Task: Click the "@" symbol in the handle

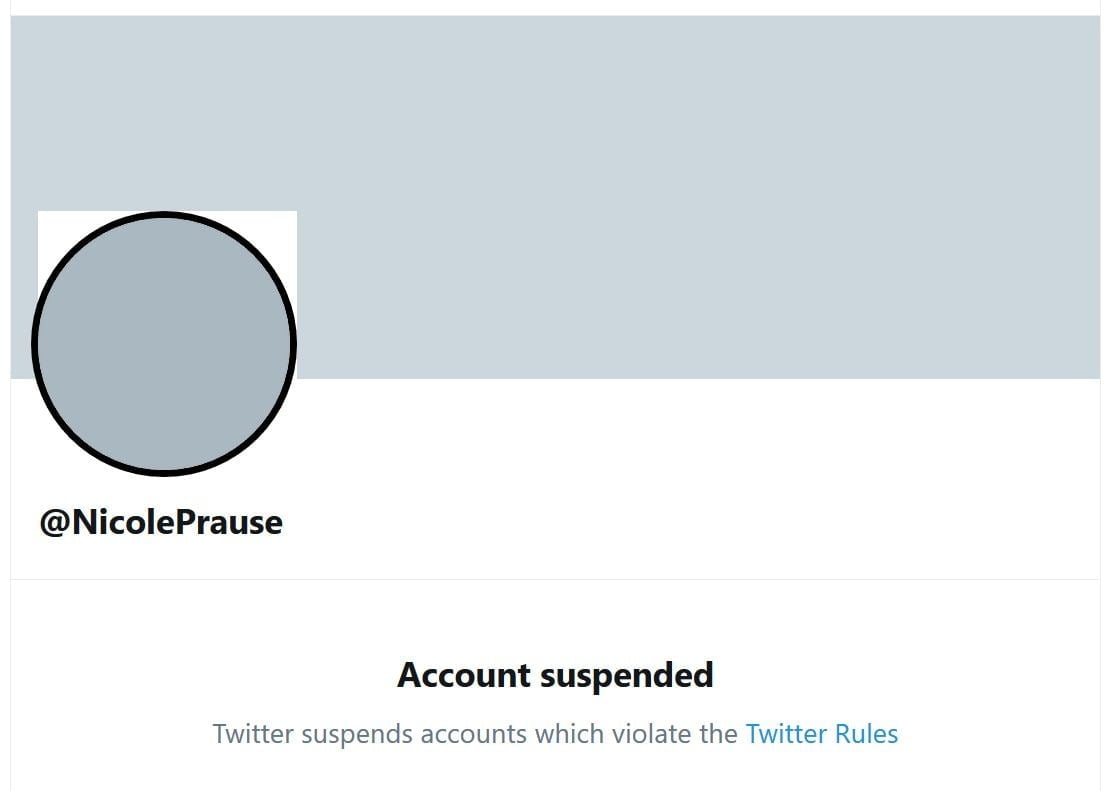Action: (x=54, y=522)
